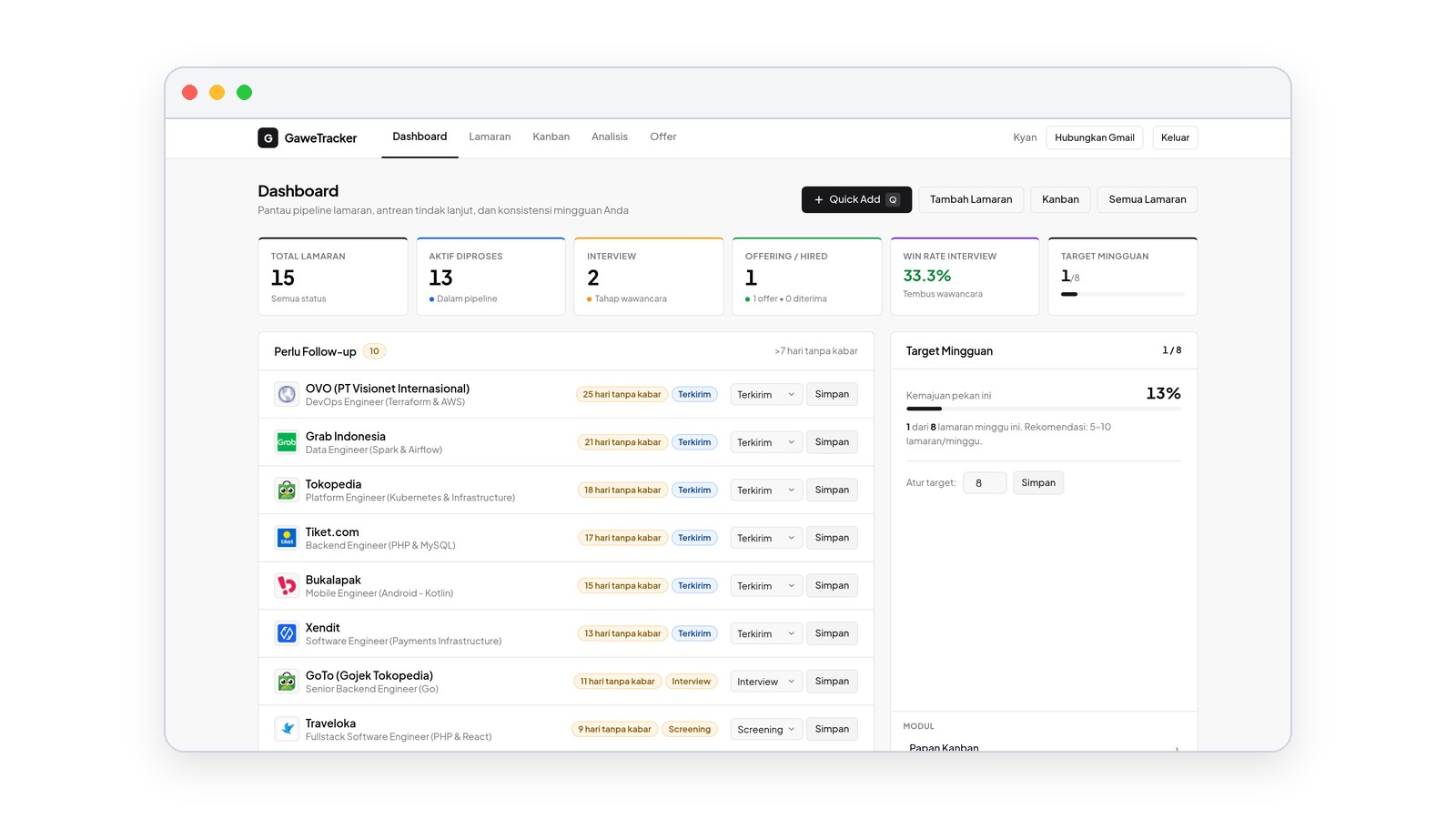
Task: Open Semua Lamaran button
Action: point(1148,199)
